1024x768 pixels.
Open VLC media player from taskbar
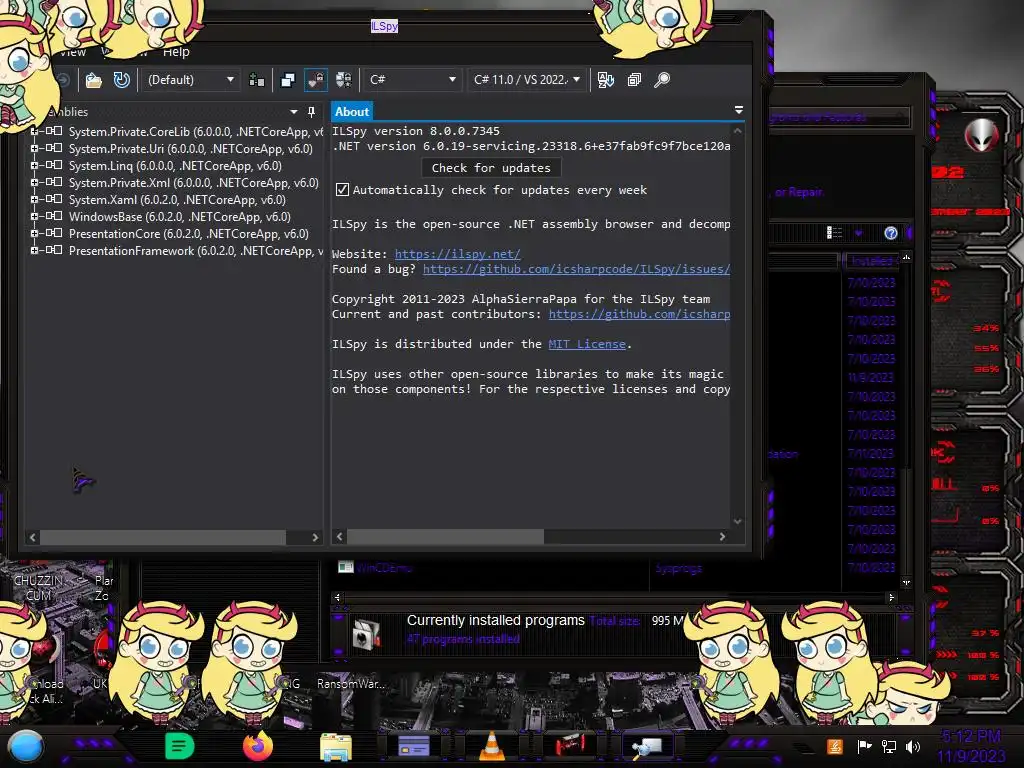pyautogui.click(x=492, y=746)
